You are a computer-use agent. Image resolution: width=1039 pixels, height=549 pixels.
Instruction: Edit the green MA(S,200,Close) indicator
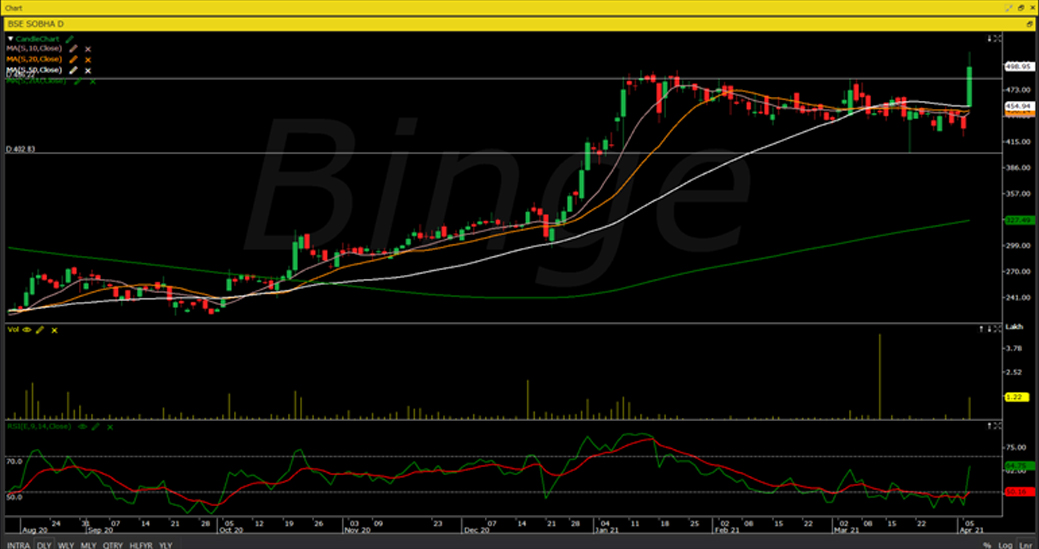(79, 81)
